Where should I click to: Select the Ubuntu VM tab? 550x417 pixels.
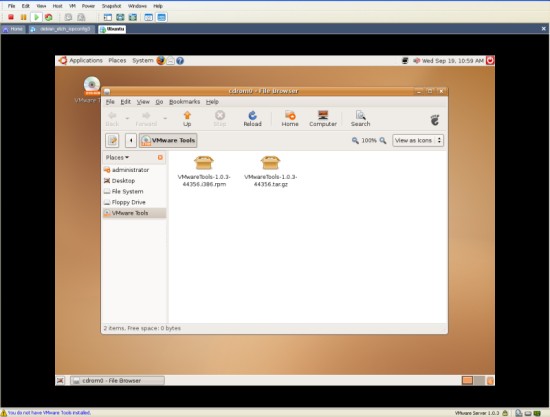click(112, 29)
